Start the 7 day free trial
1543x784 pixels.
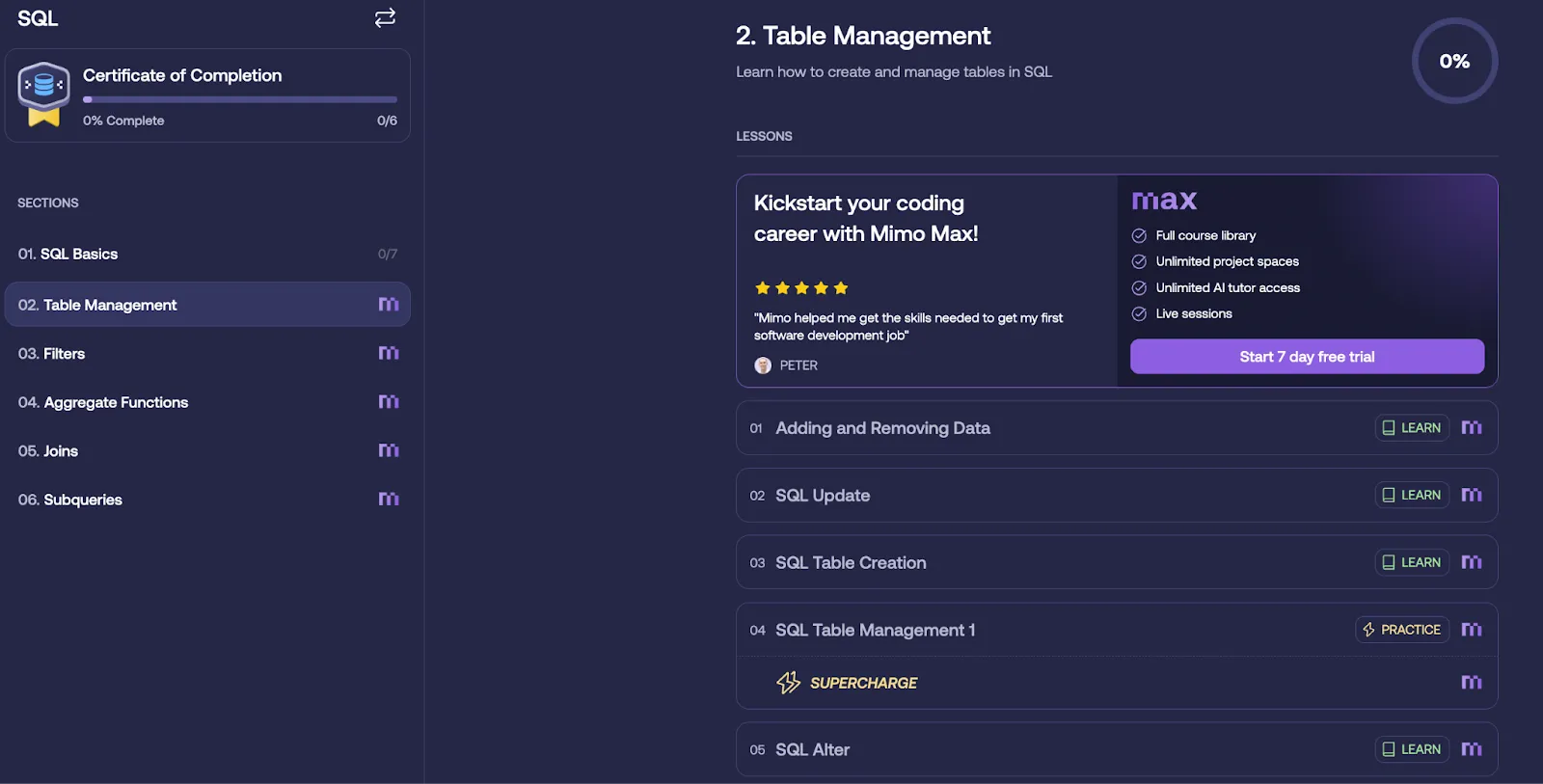pyautogui.click(x=1307, y=357)
